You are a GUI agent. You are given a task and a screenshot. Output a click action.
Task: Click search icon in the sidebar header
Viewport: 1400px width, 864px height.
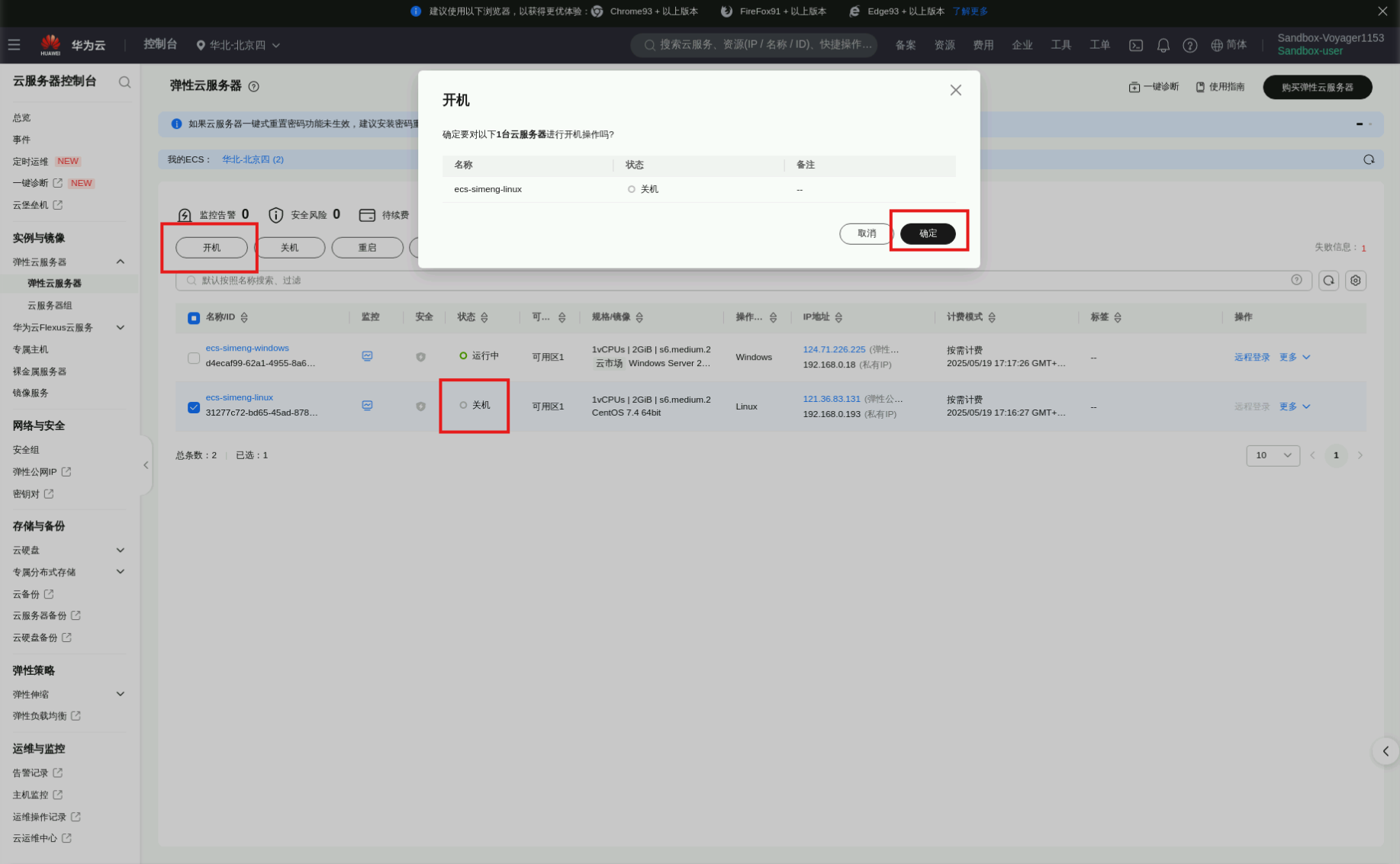[x=124, y=82]
